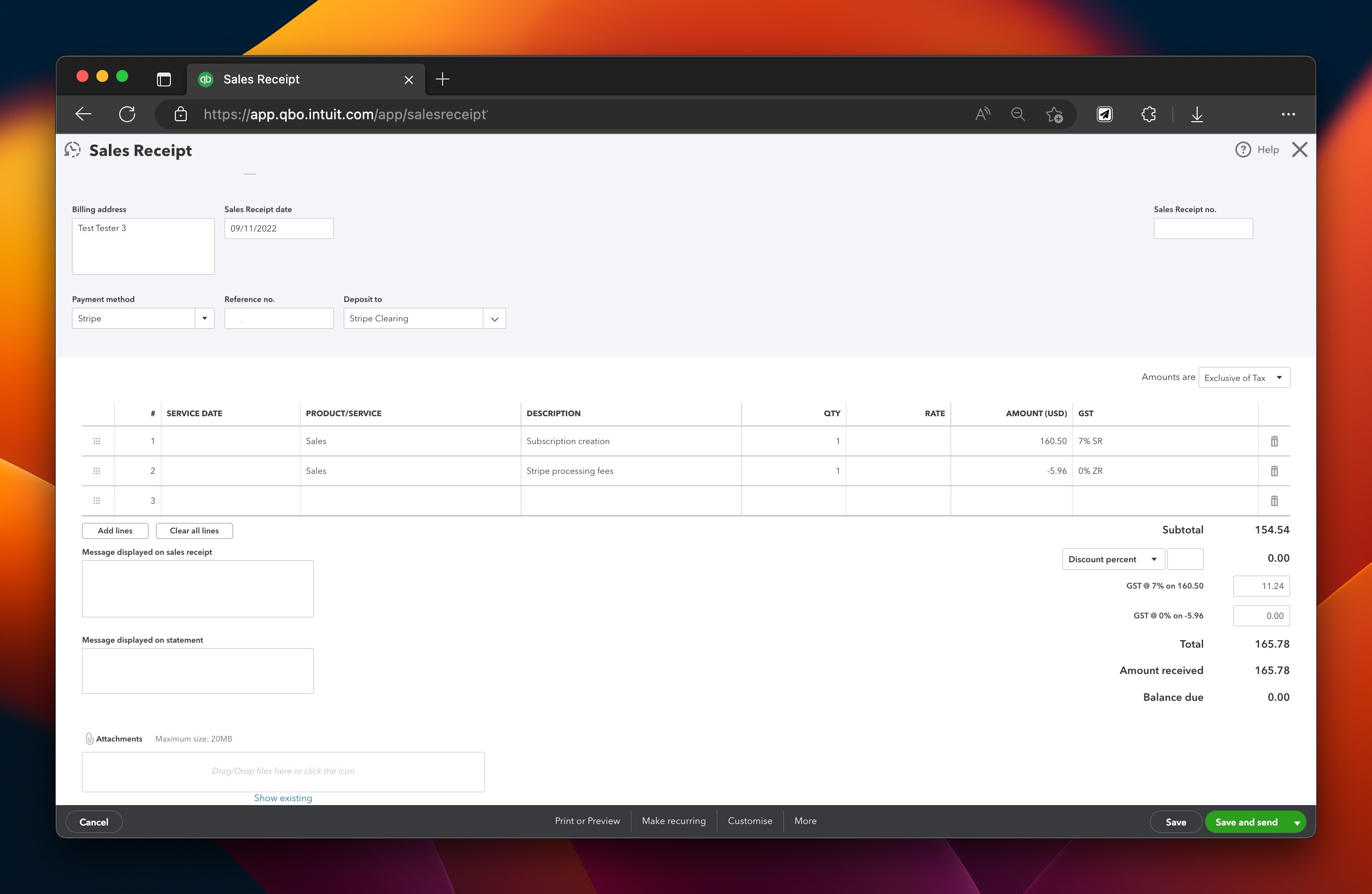The width and height of the screenshot is (1372, 894).
Task: Click the zoom out magnifier icon
Action: coord(1018,114)
